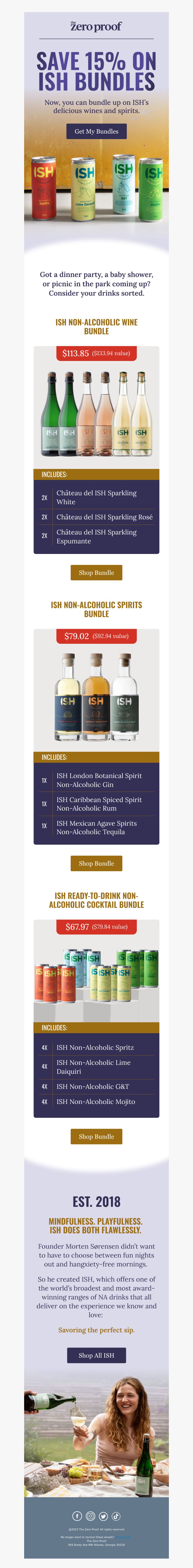Click the Zero Proof logo at top
Screen dimensions: 193x1568
pyautogui.click(x=96, y=26)
